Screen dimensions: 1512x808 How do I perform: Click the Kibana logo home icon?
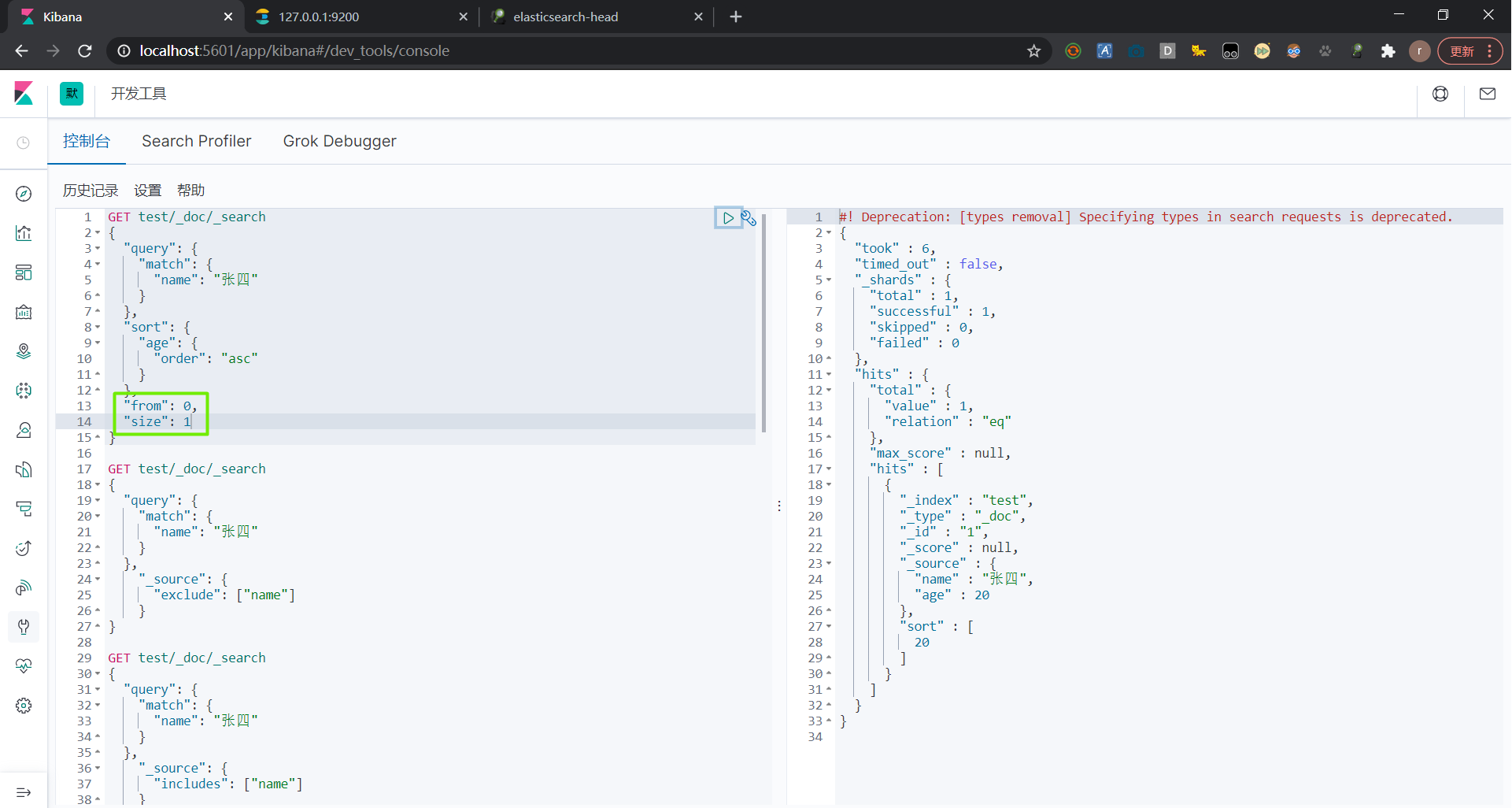pyautogui.click(x=24, y=94)
